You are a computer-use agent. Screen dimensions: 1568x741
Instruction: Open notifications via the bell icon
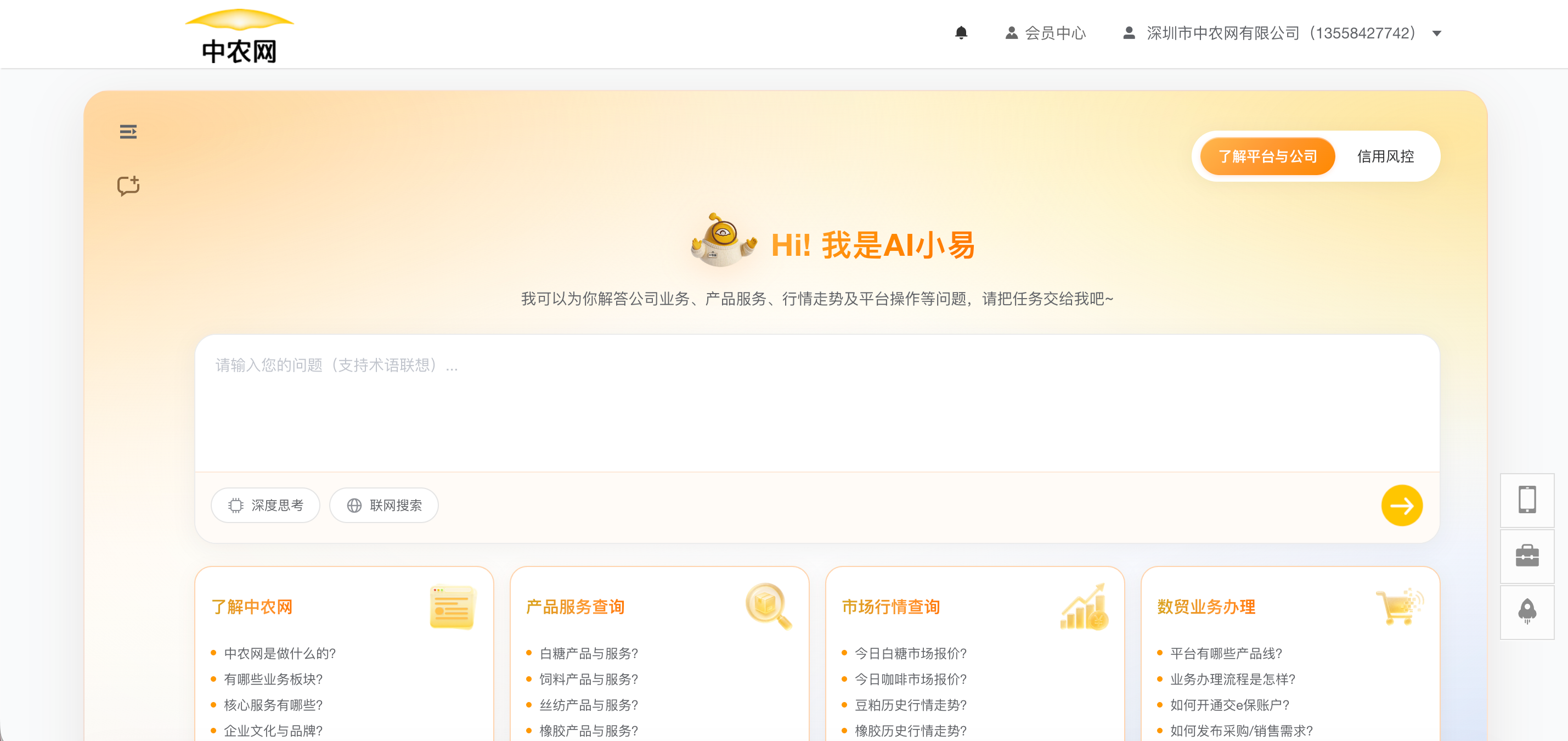(961, 33)
